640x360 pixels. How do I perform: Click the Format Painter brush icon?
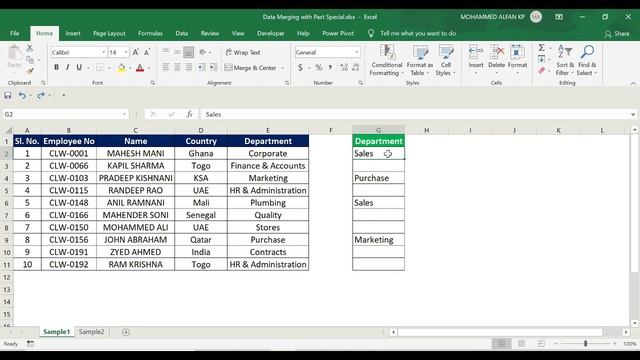[30, 71]
